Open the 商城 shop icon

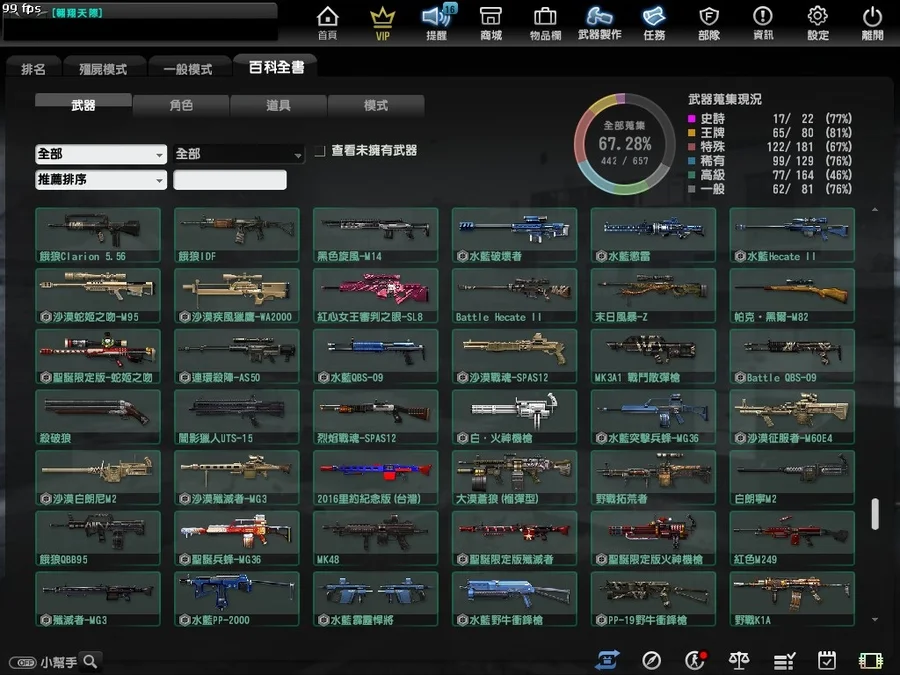491,23
